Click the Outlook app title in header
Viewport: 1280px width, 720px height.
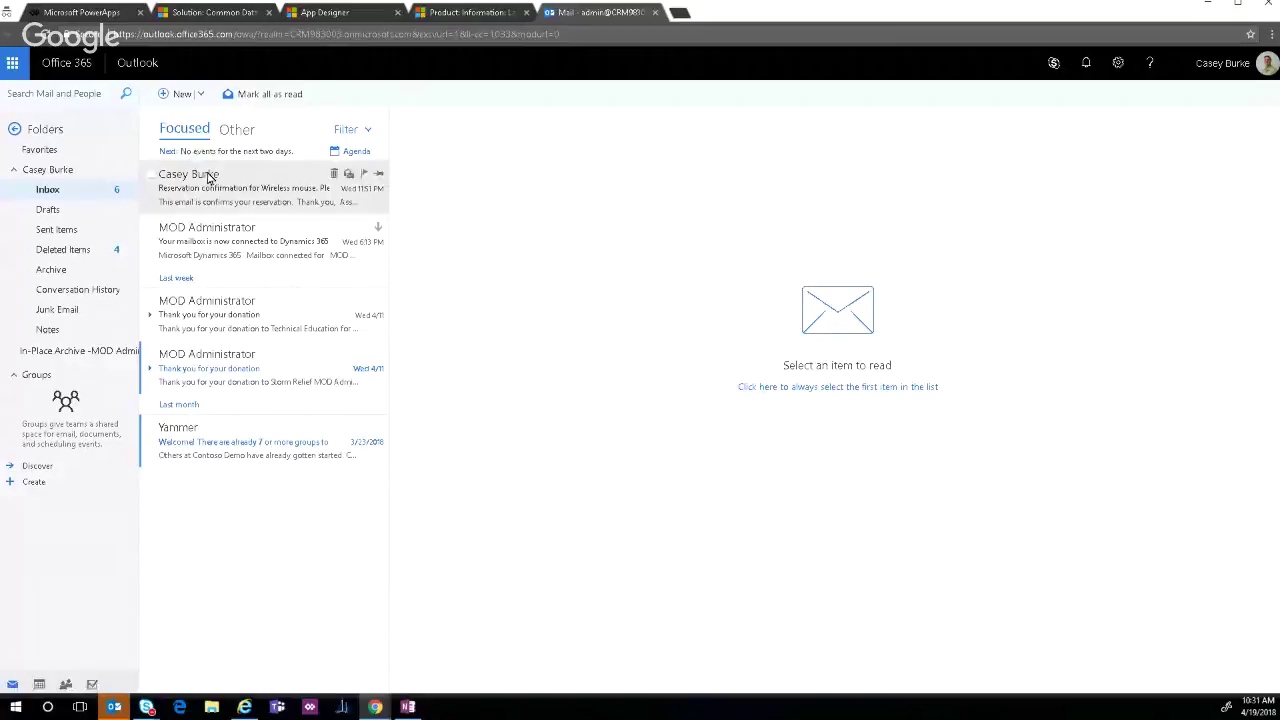click(137, 63)
